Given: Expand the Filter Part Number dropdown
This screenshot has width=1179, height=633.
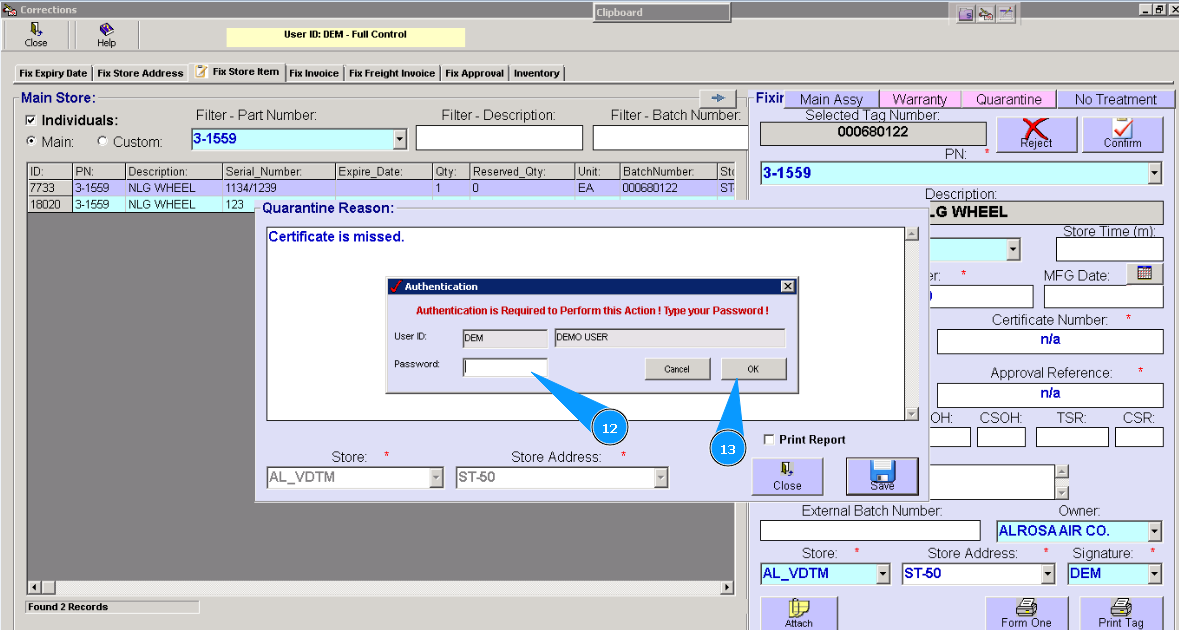Looking at the screenshot, I should (400, 139).
